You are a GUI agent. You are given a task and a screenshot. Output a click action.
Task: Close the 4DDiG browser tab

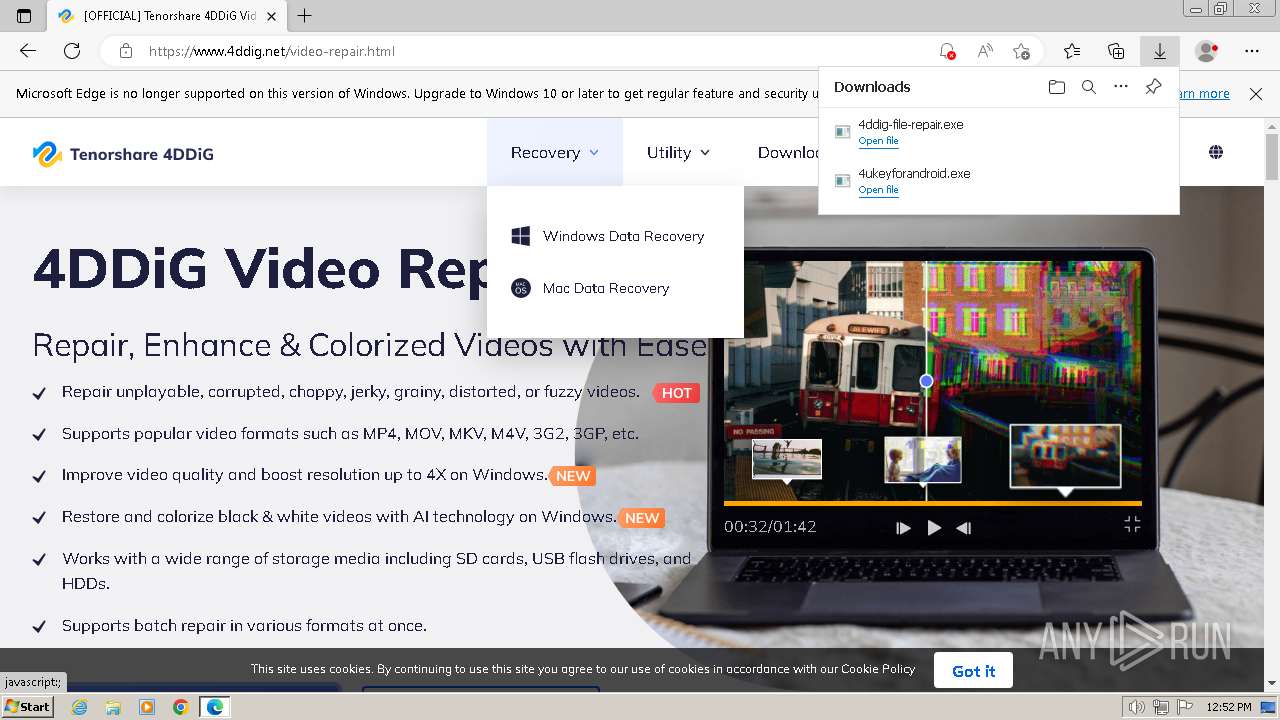click(x=271, y=16)
